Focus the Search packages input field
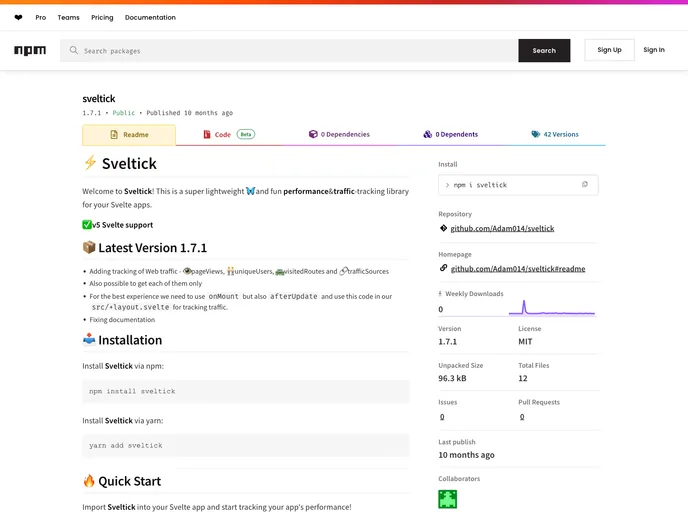This screenshot has width=688, height=512. tap(289, 50)
